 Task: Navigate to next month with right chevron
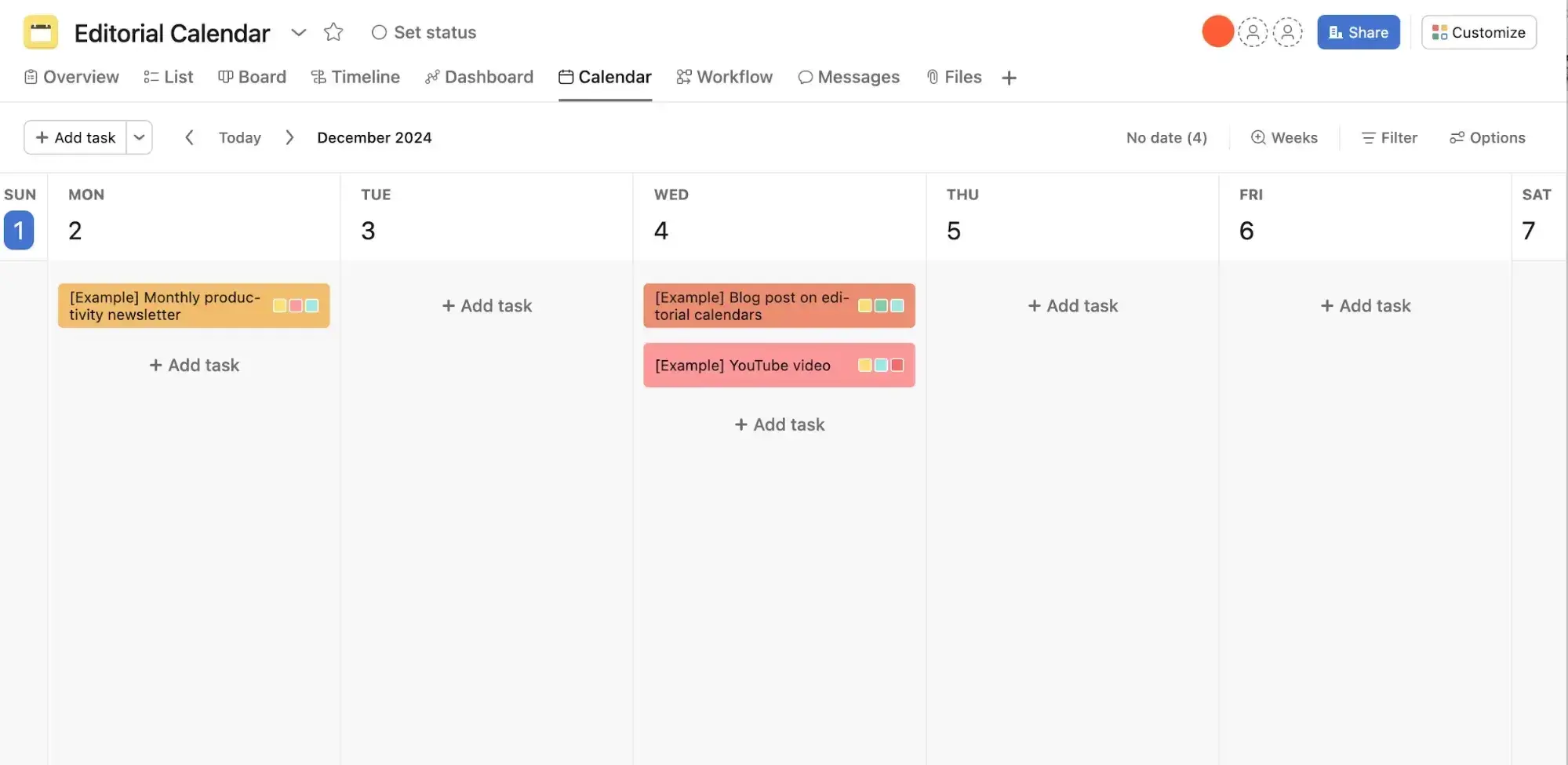[x=289, y=137]
